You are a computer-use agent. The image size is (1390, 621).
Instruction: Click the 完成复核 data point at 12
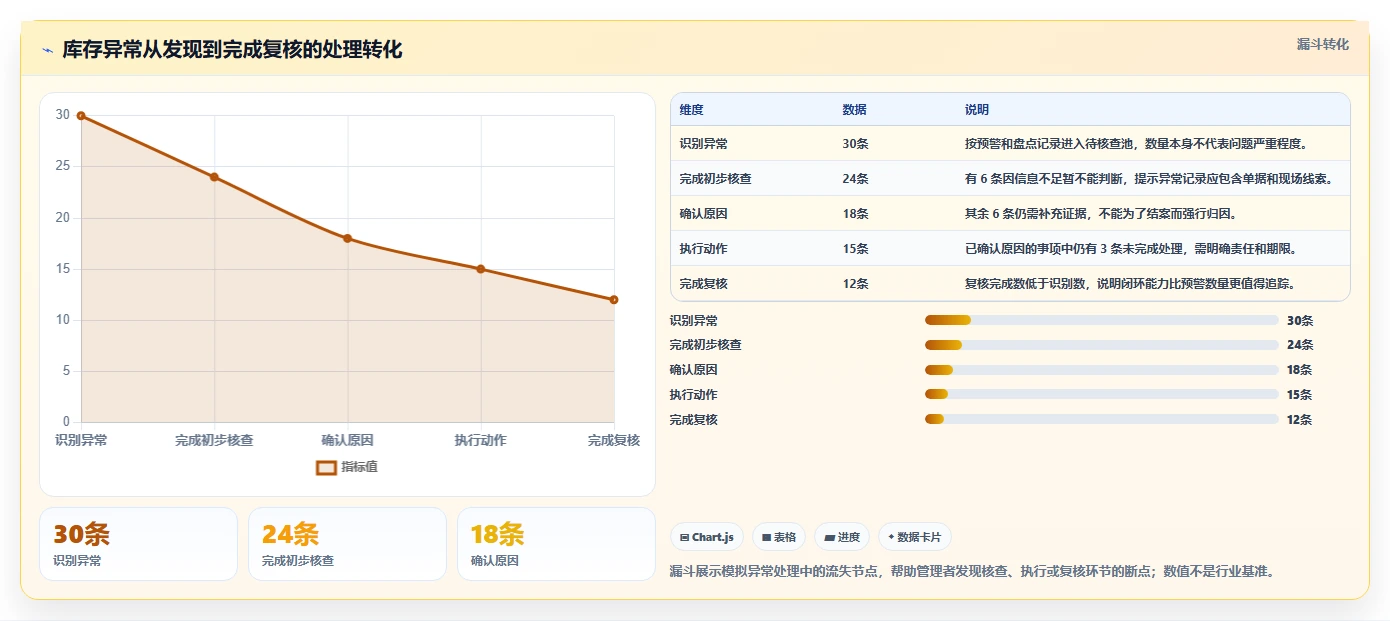pyautogui.click(x=614, y=300)
